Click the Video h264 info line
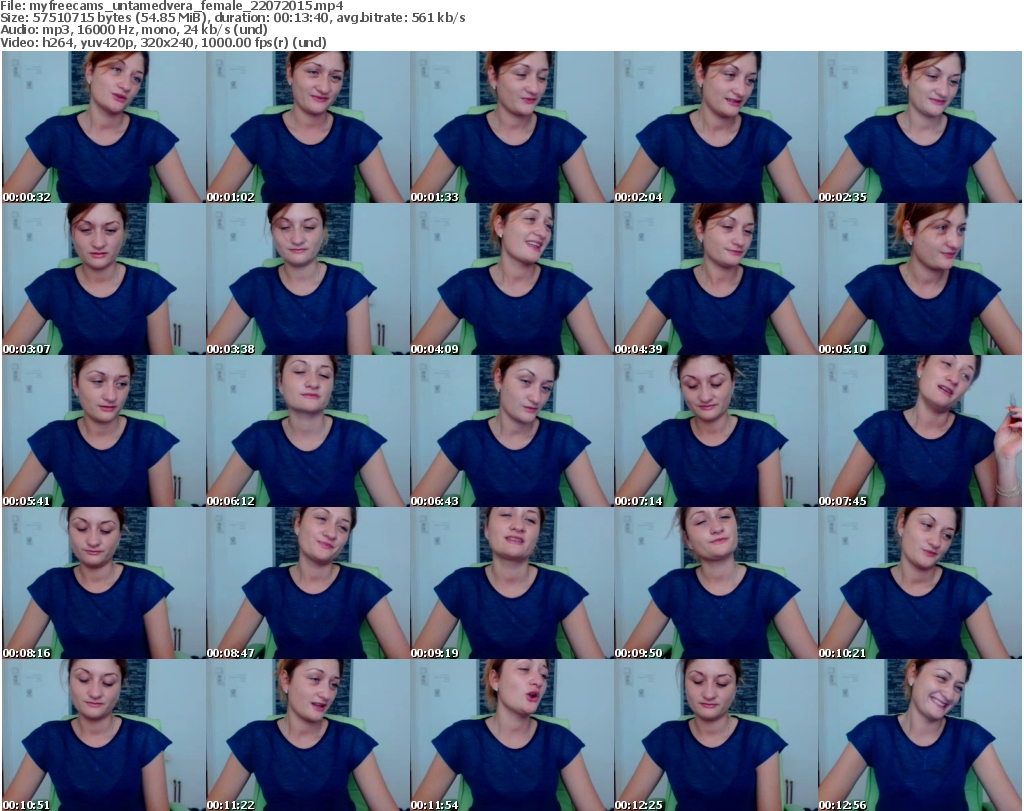The height and width of the screenshot is (811, 1024). click(163, 42)
